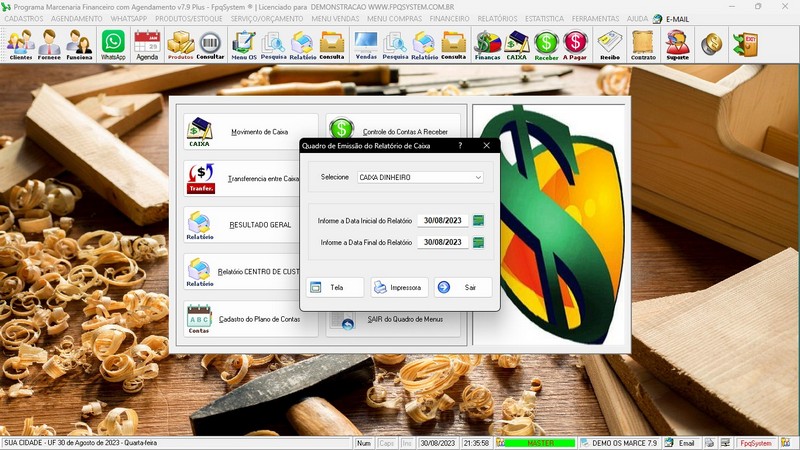Open the ESTATISTICA menu
The height and width of the screenshot is (450, 800).
(x=544, y=18)
